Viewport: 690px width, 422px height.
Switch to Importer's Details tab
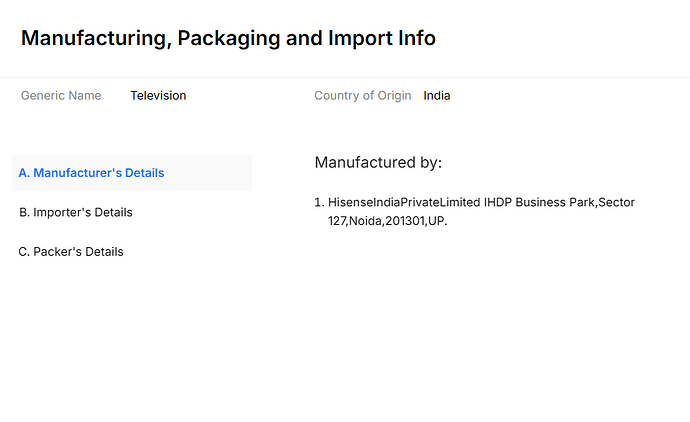tap(76, 212)
